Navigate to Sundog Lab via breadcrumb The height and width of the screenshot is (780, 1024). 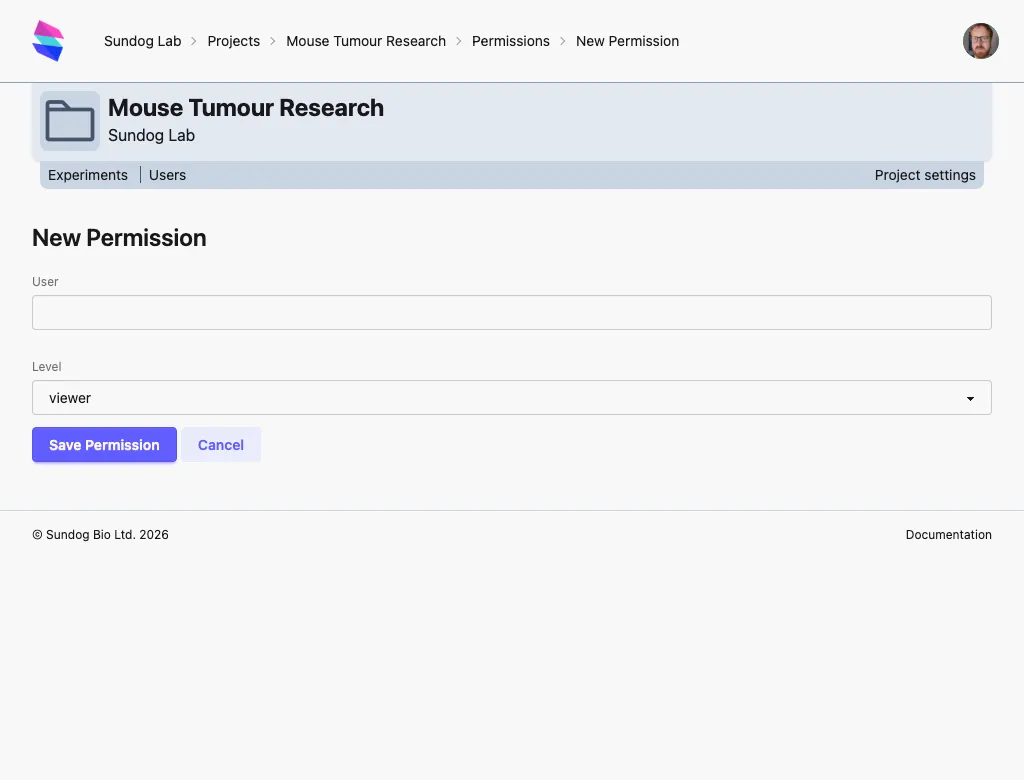pyautogui.click(x=142, y=41)
